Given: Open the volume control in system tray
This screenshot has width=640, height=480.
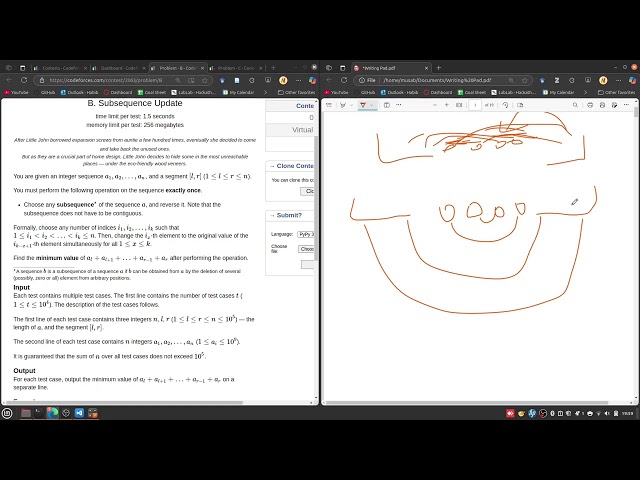Looking at the screenshot, I should click(607, 413).
